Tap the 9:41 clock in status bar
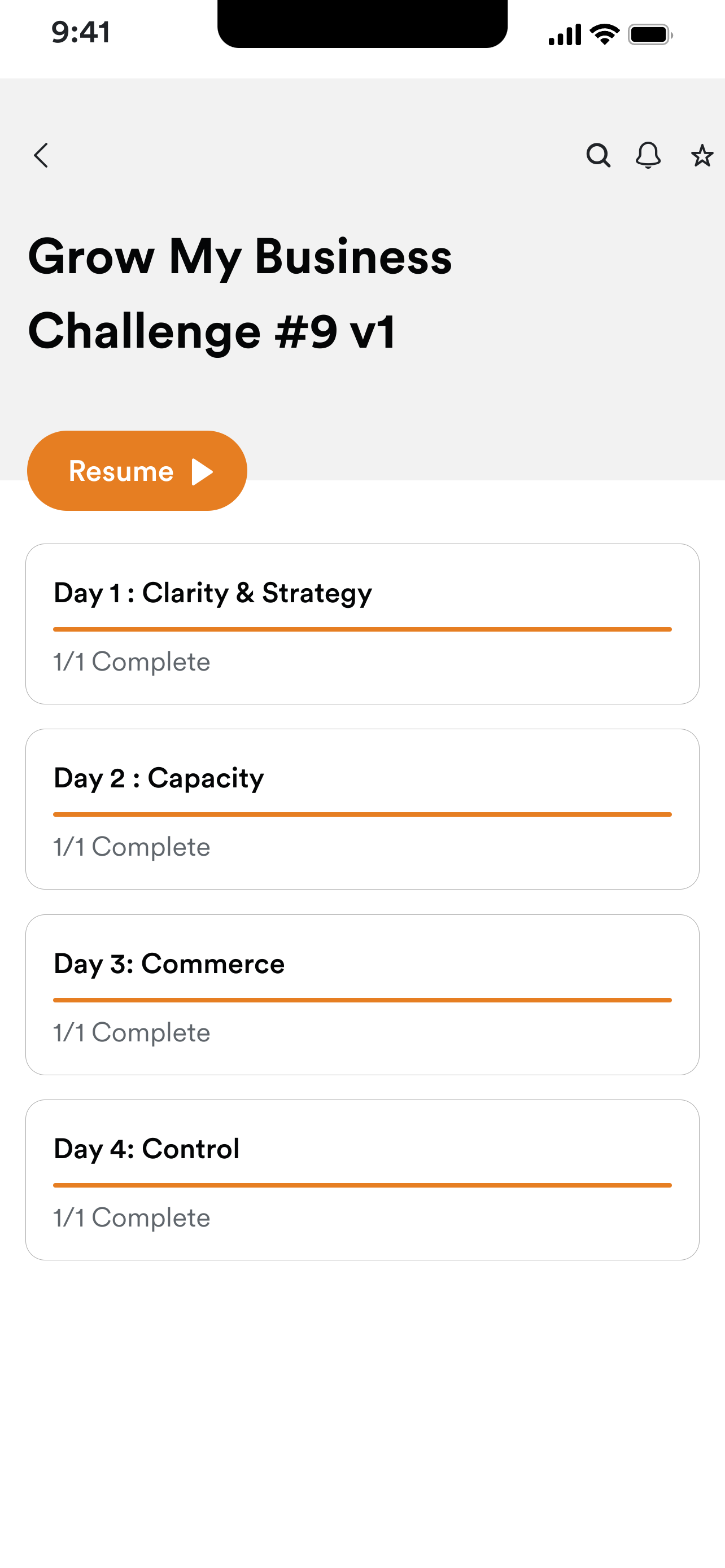The height and width of the screenshot is (1568, 725). (81, 32)
